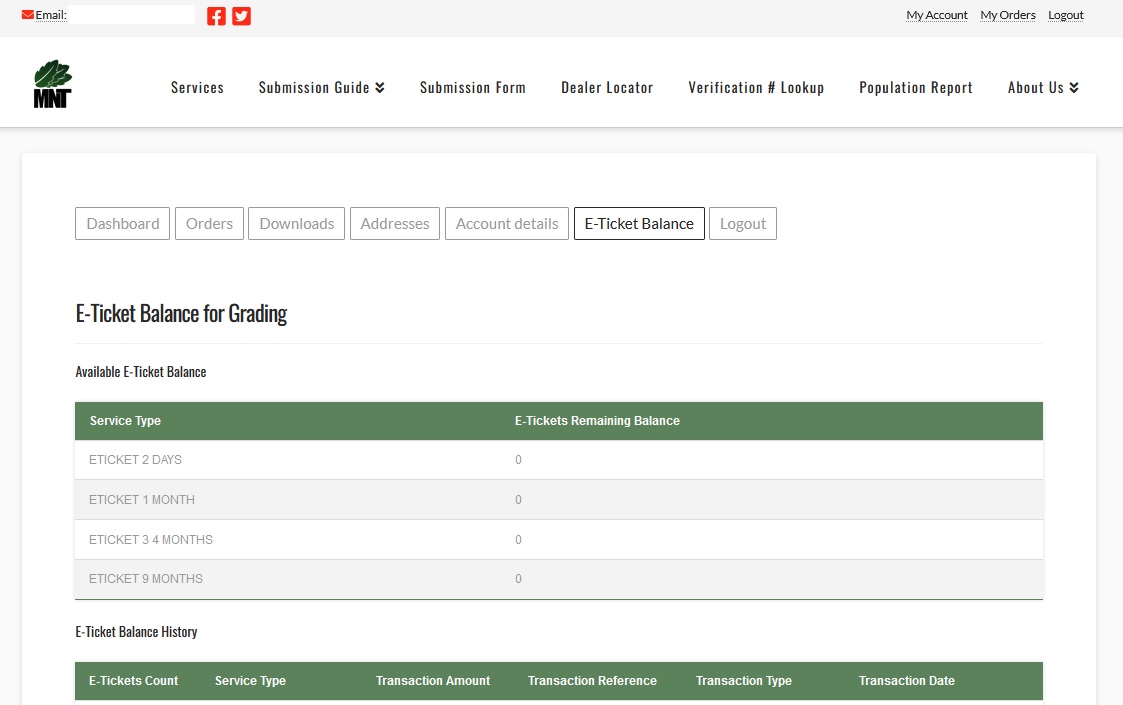This screenshot has width=1123, height=705.
Task: Open the Services menu item
Action: (x=197, y=87)
